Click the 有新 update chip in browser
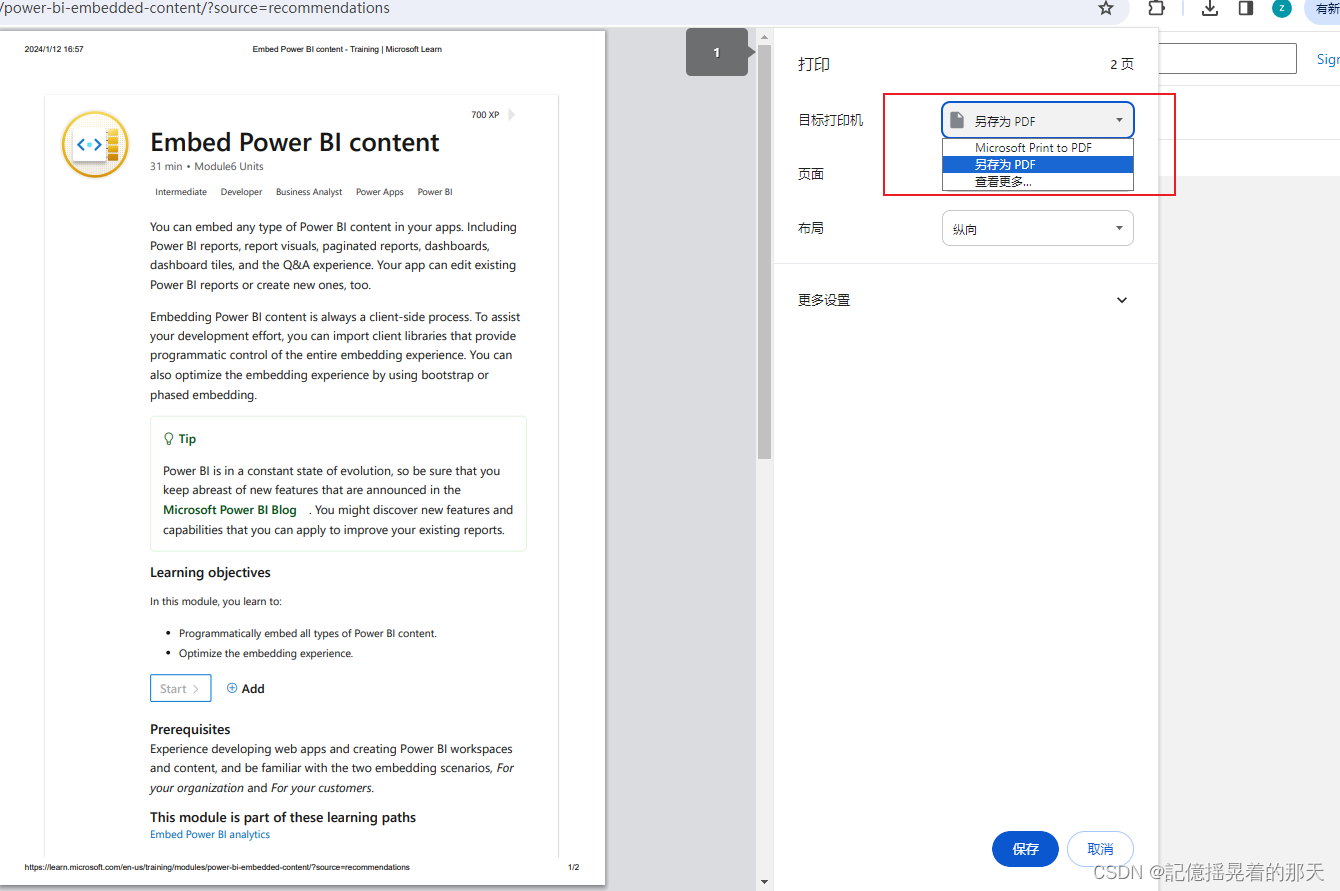Image resolution: width=1340 pixels, height=891 pixels. (x=1324, y=9)
